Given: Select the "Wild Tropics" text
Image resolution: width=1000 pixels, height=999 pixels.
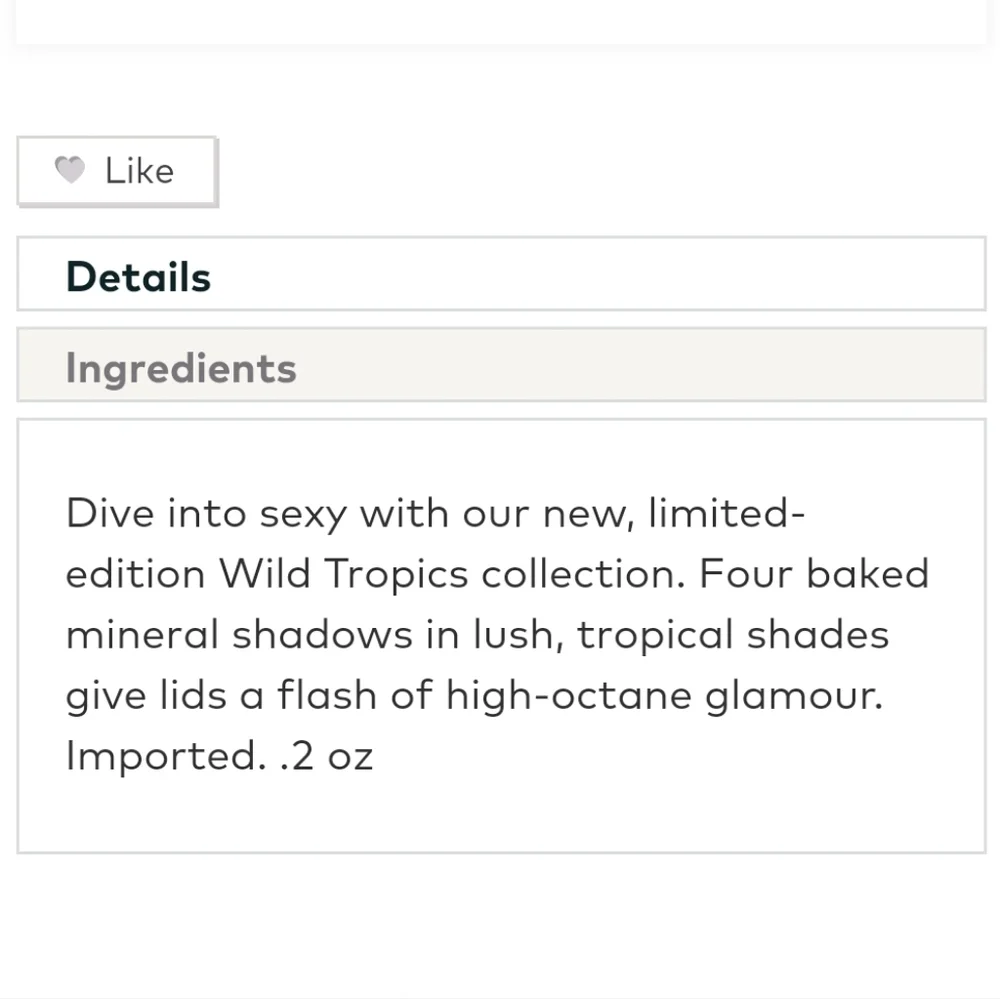Looking at the screenshot, I should pyautogui.click(x=344, y=574).
